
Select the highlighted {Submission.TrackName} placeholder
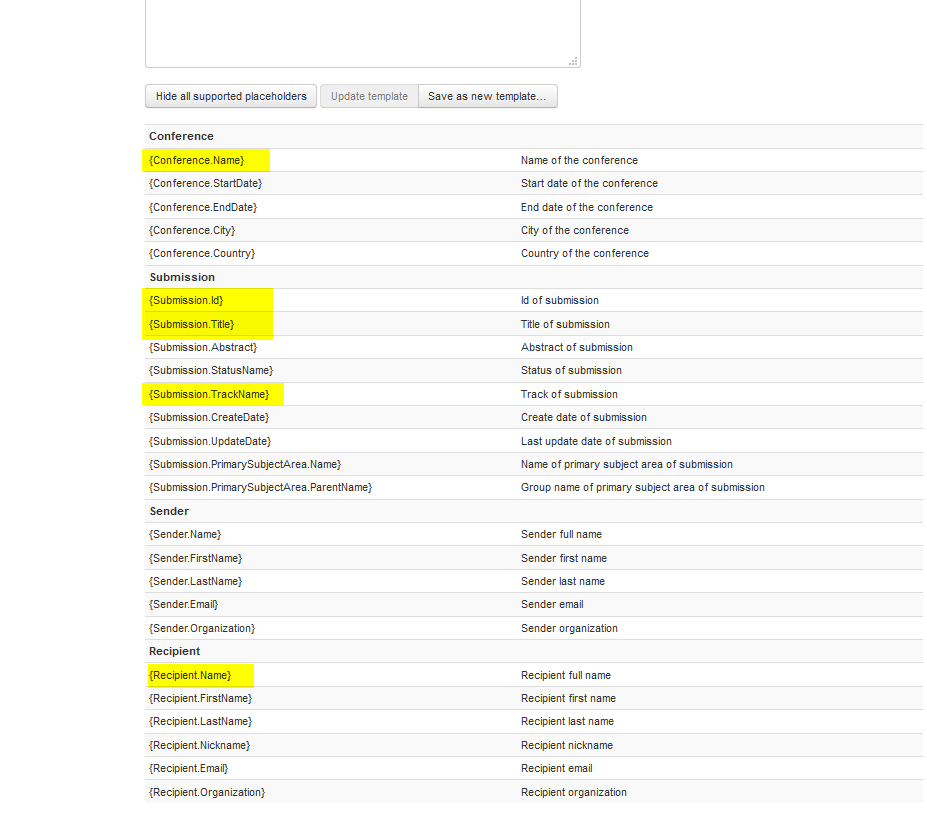click(209, 394)
